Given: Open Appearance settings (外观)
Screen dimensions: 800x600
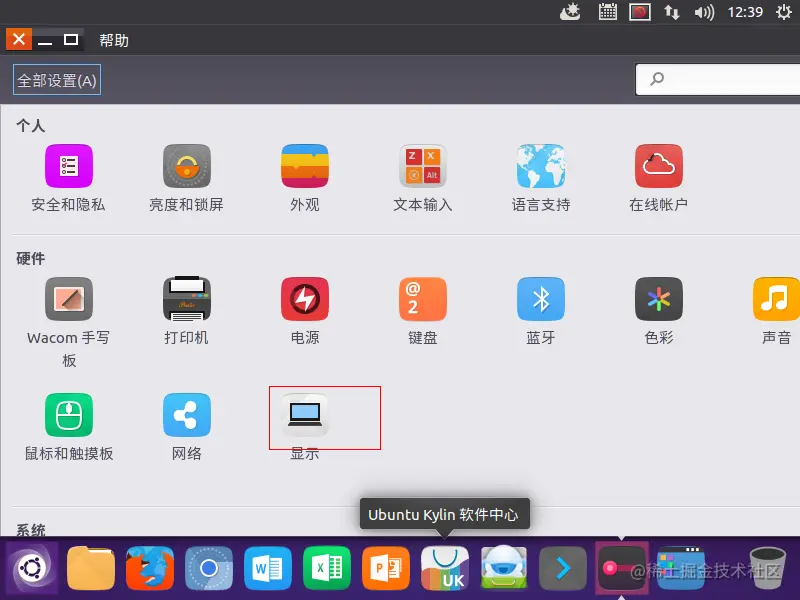Looking at the screenshot, I should tap(305, 178).
